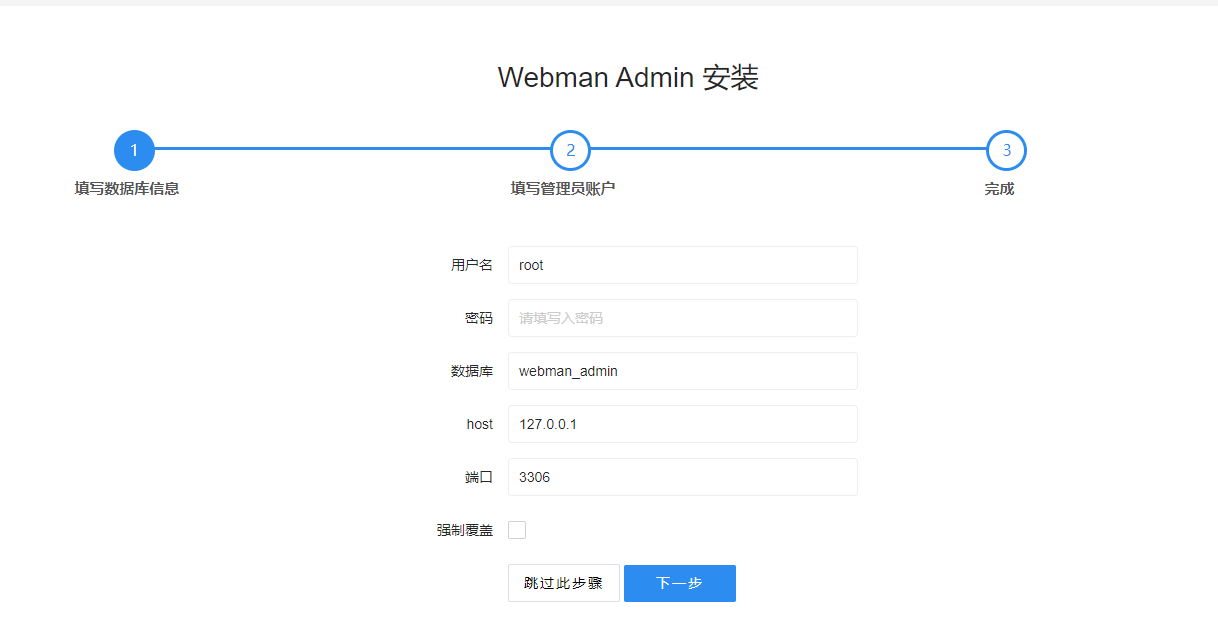Proceed with the 下一步 button
This screenshot has height=639, width=1218.
click(x=680, y=583)
